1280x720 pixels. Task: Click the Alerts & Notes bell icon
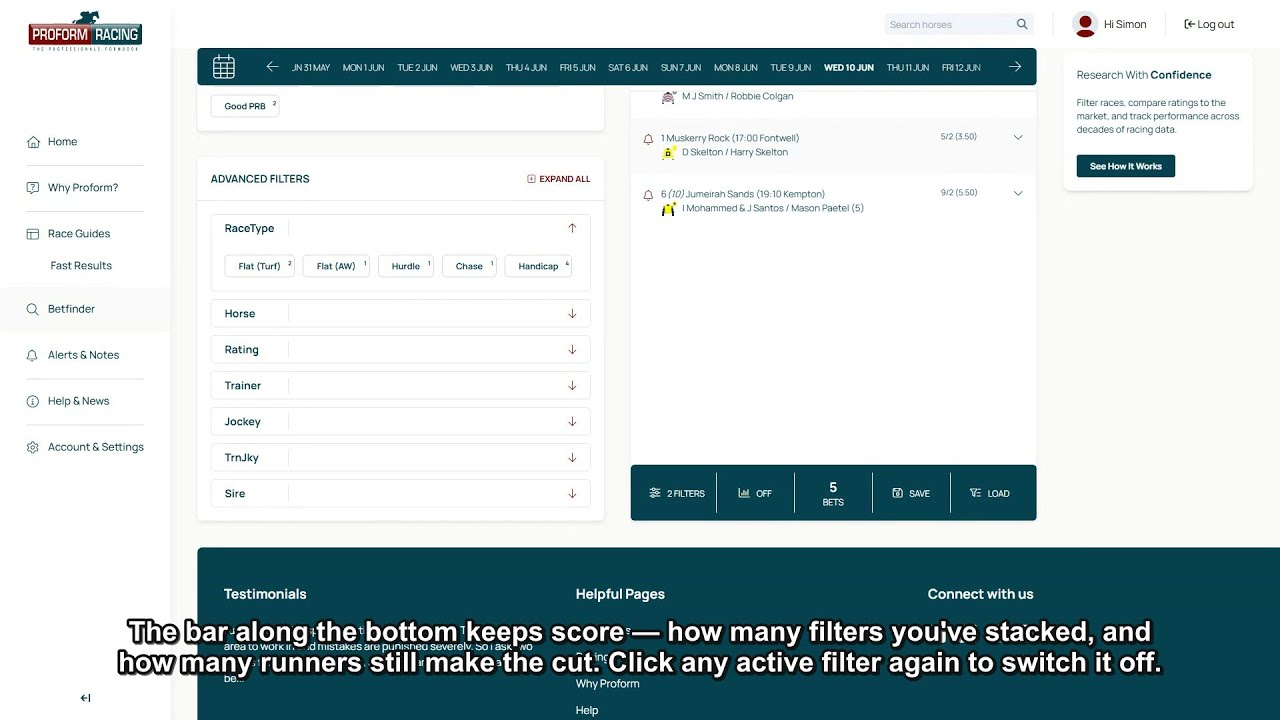(33, 355)
